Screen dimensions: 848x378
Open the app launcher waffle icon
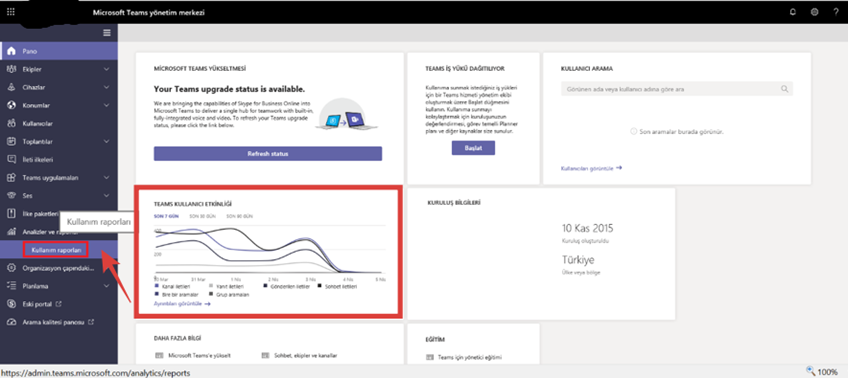tap(11, 12)
